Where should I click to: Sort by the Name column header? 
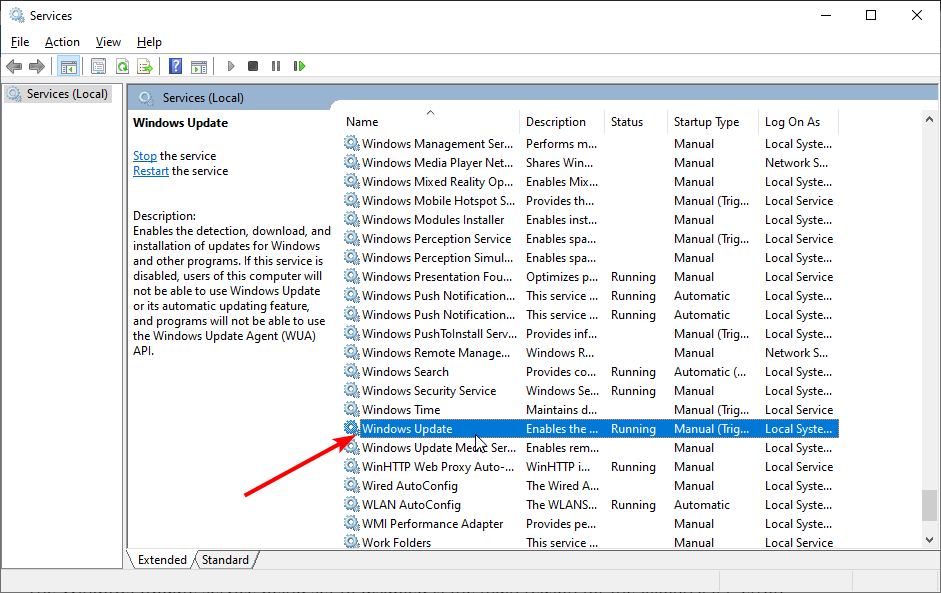tap(362, 122)
